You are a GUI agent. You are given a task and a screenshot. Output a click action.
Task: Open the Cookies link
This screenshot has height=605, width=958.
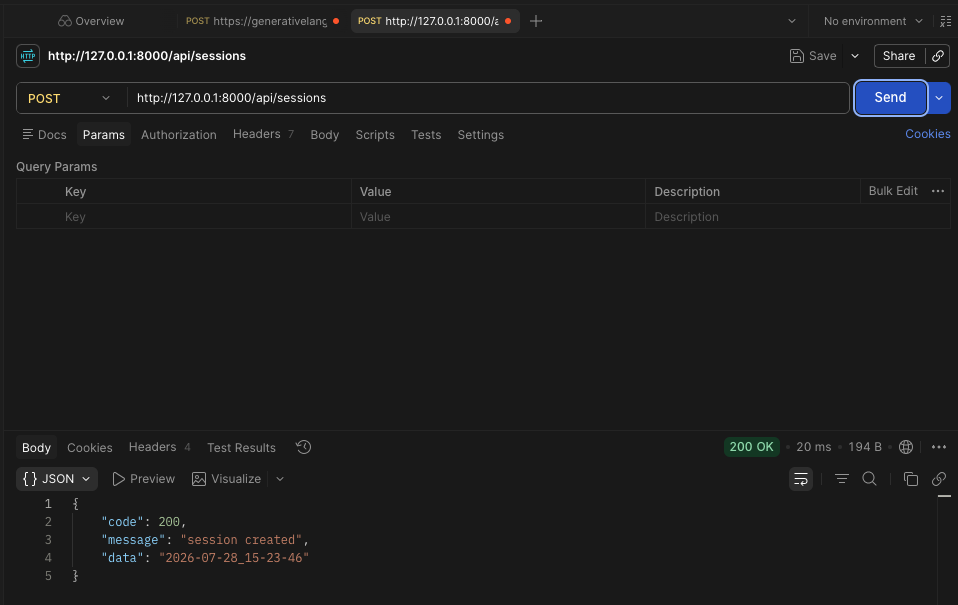coord(927,134)
